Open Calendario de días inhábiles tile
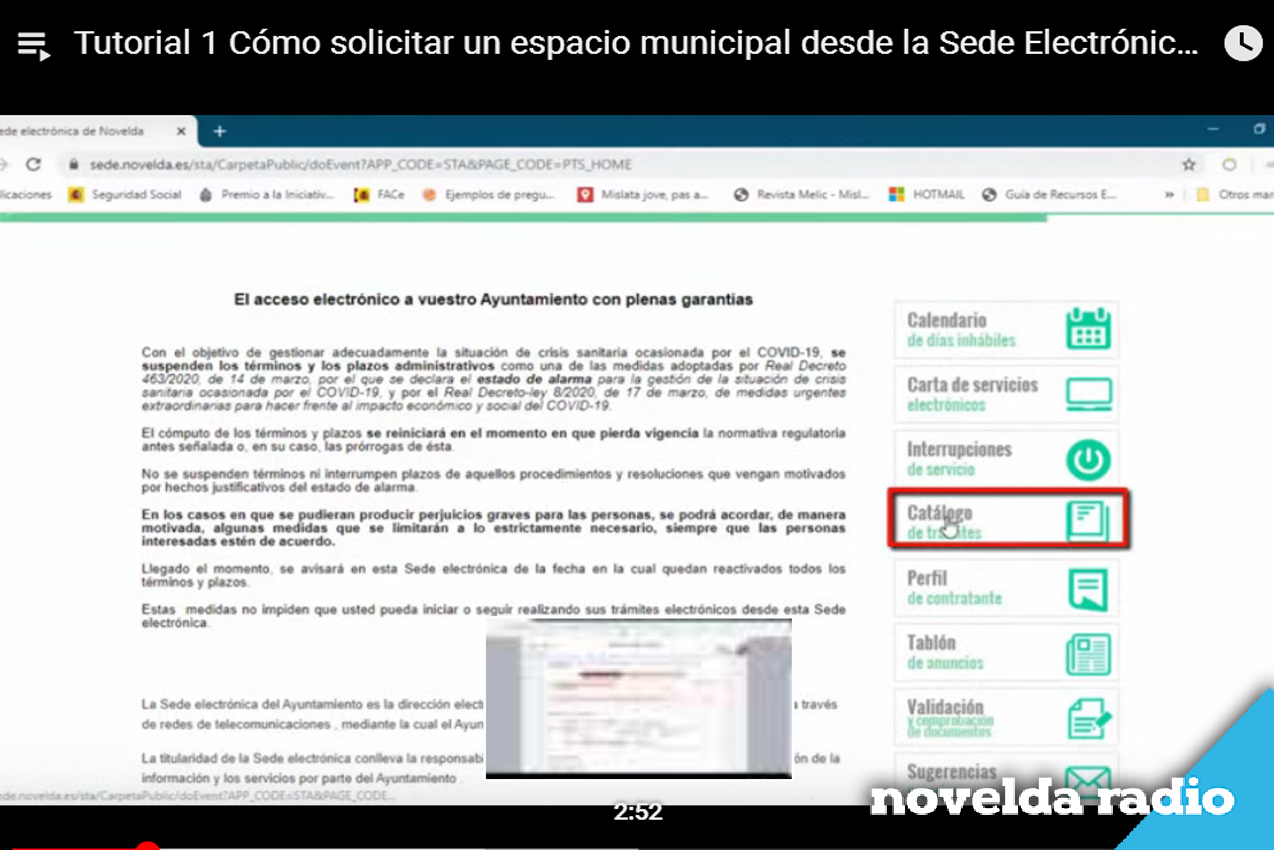1274x850 pixels. (1005, 330)
